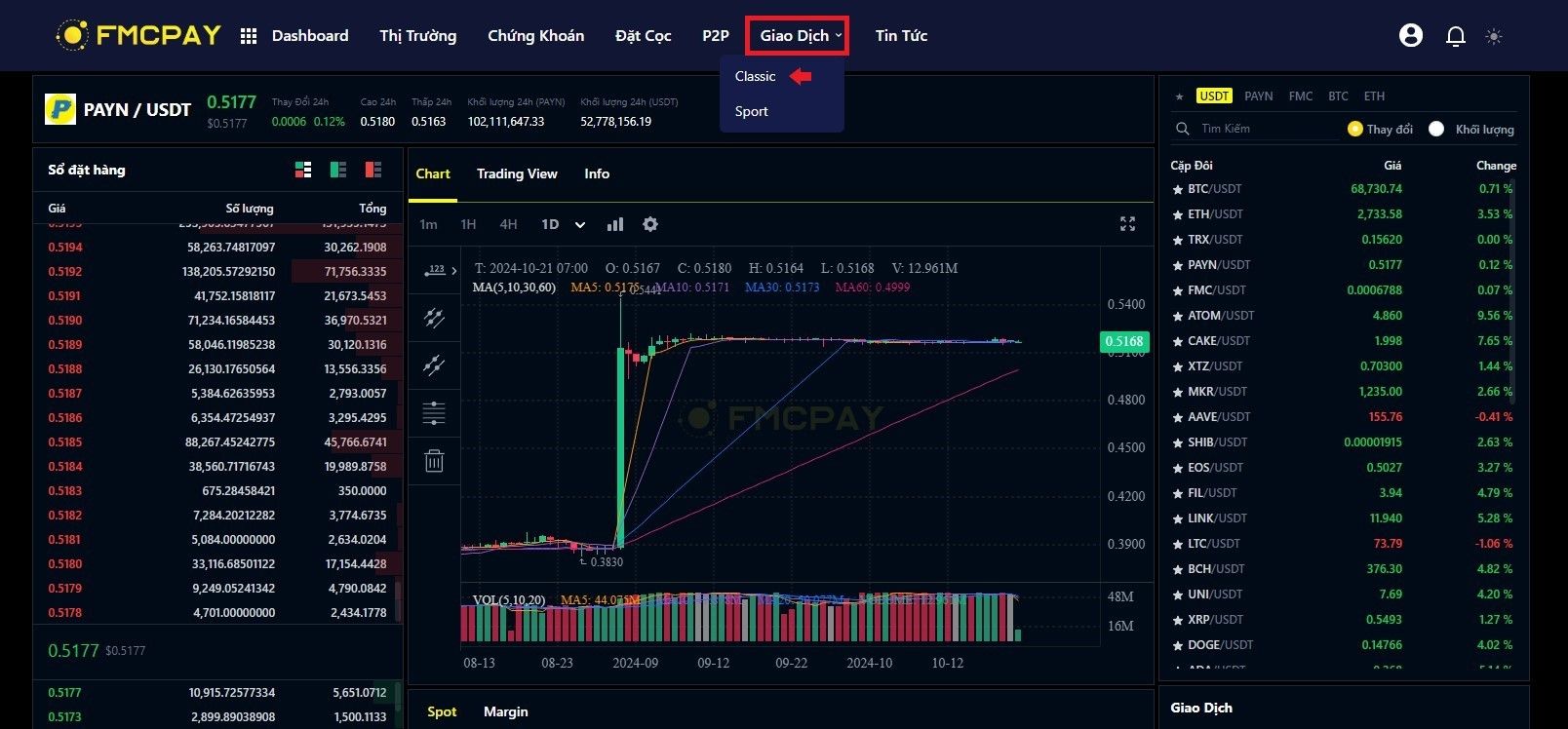Select the third line drawing tool
This screenshot has height=729, width=1568.
pyautogui.click(x=434, y=365)
